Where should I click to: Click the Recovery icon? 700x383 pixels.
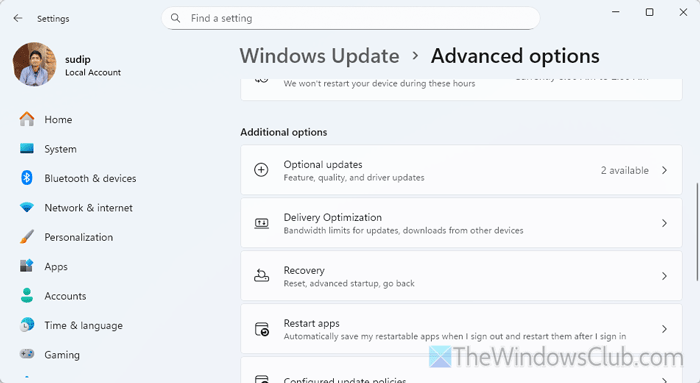point(261,276)
